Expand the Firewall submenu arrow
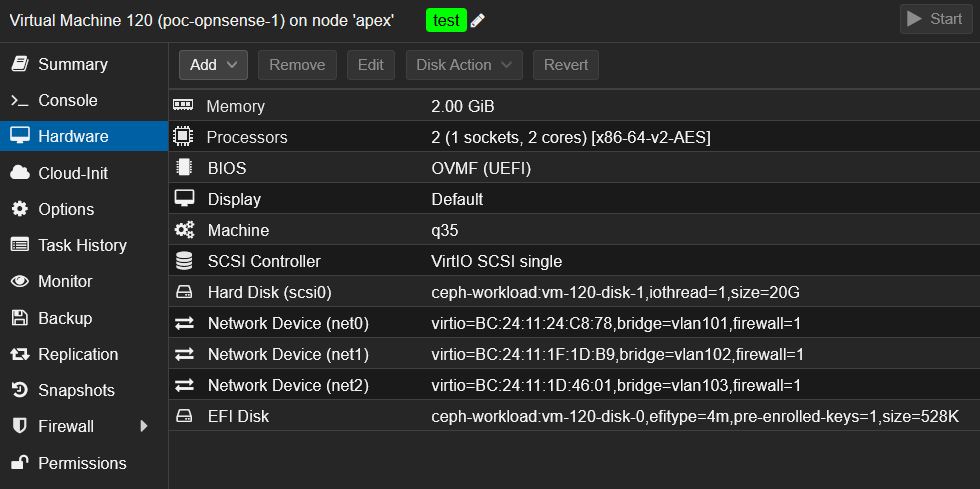Image resolution: width=980 pixels, height=489 pixels. 144,427
